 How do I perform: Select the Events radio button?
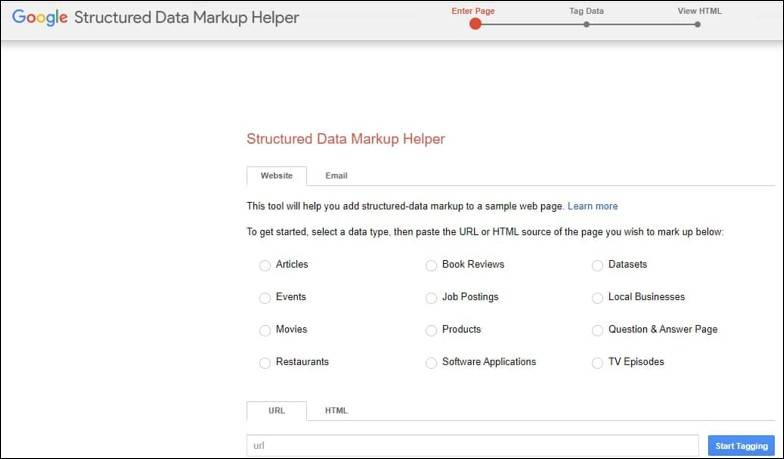tap(264, 298)
